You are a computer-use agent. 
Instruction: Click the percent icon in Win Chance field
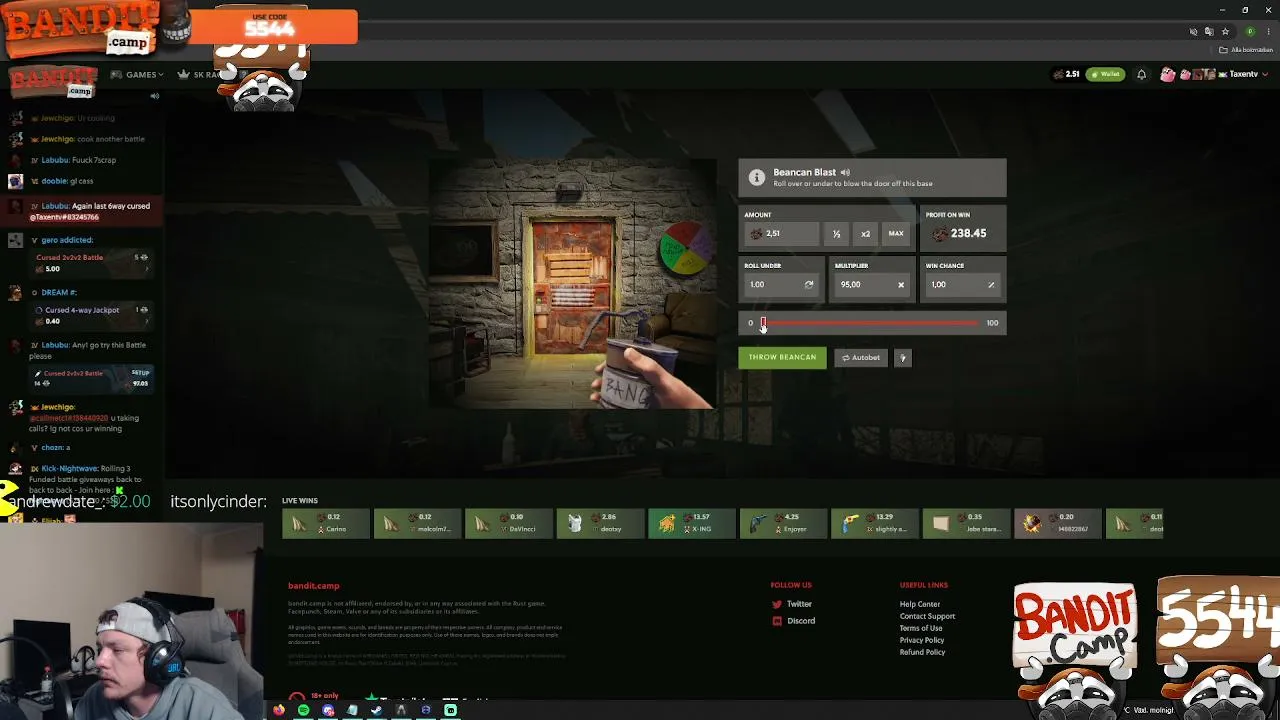click(991, 285)
